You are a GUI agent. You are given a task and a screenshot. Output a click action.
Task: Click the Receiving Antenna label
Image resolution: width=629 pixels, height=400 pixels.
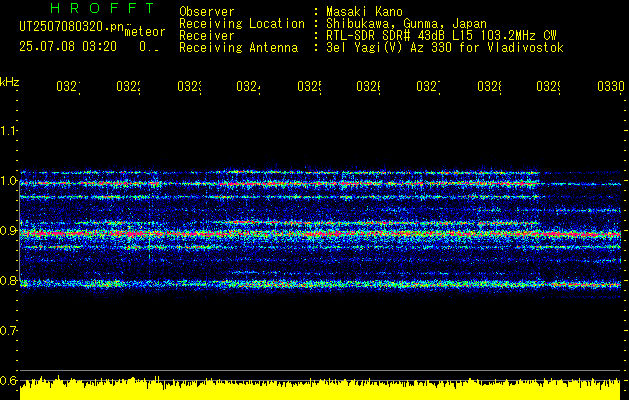[x=239, y=48]
